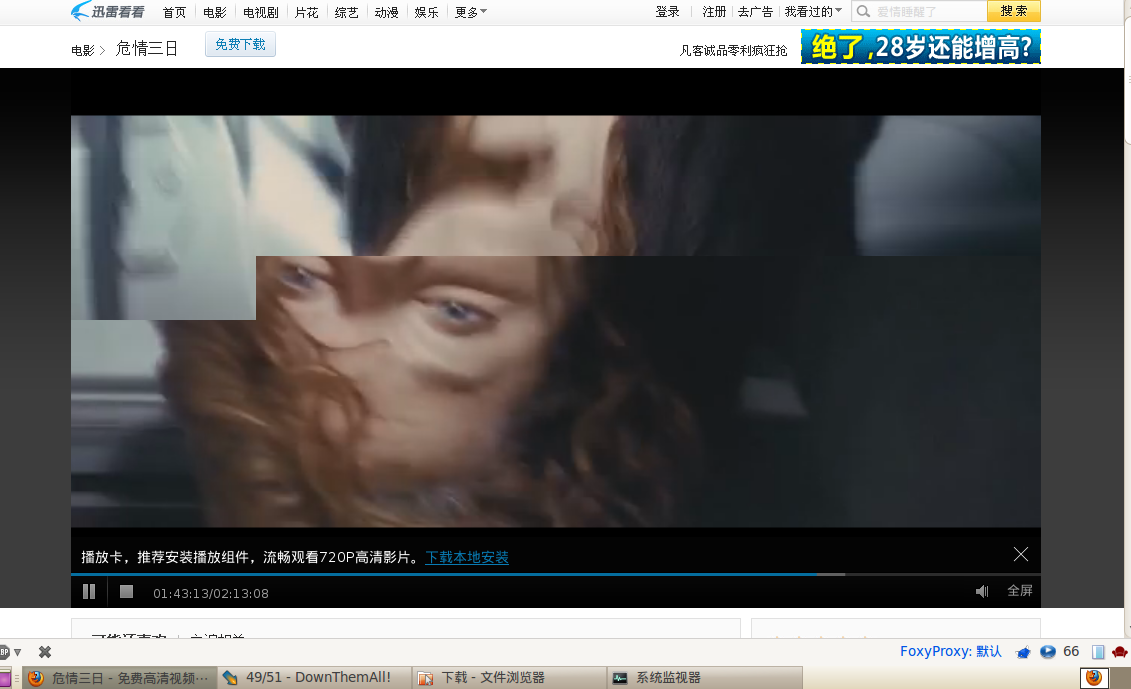Open the 电影 navigation item

pyautogui.click(x=214, y=12)
